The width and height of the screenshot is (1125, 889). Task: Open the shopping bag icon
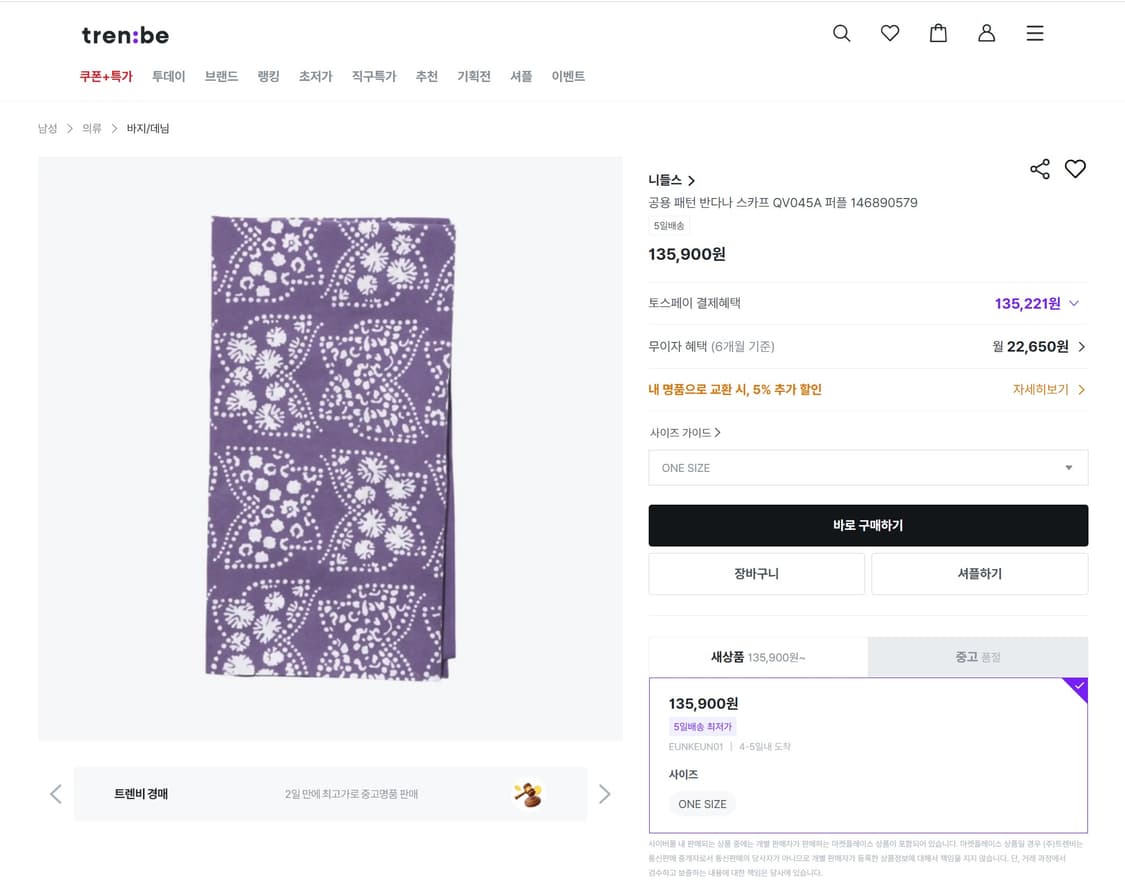pyautogui.click(x=938, y=33)
